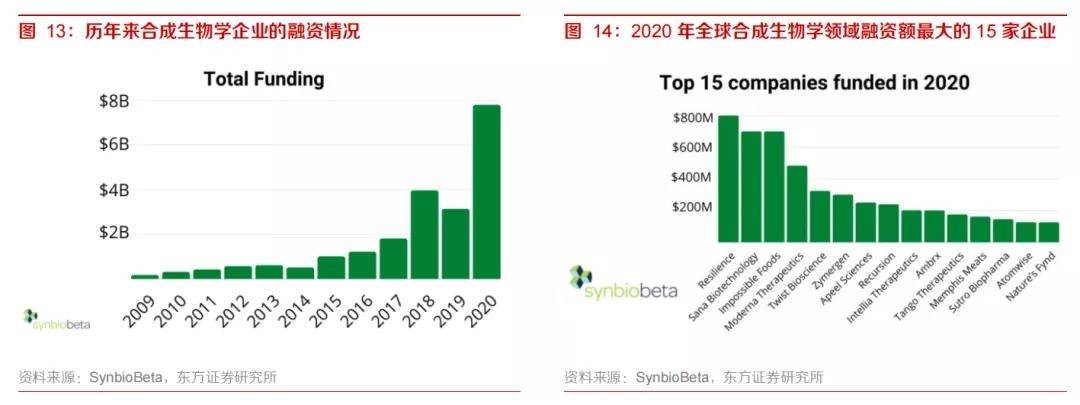The height and width of the screenshot is (405, 1080).
Task: Click the 2018 bar in Total Funding chart
Action: (x=424, y=234)
